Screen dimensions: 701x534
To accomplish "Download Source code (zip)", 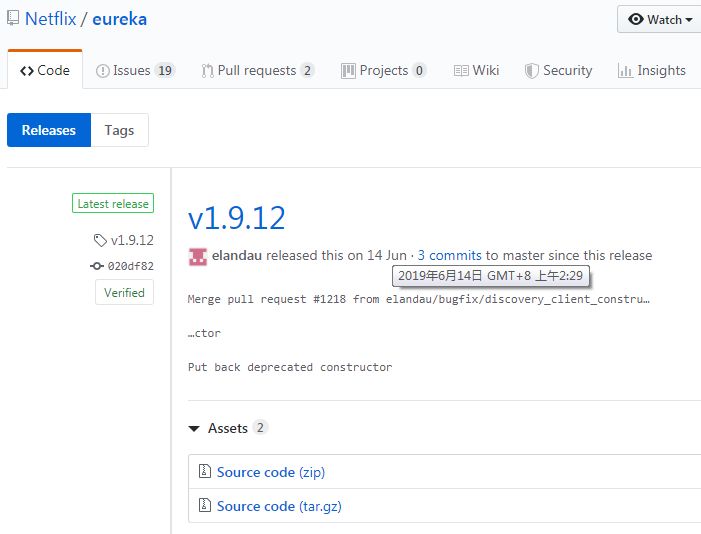I will point(271,472).
